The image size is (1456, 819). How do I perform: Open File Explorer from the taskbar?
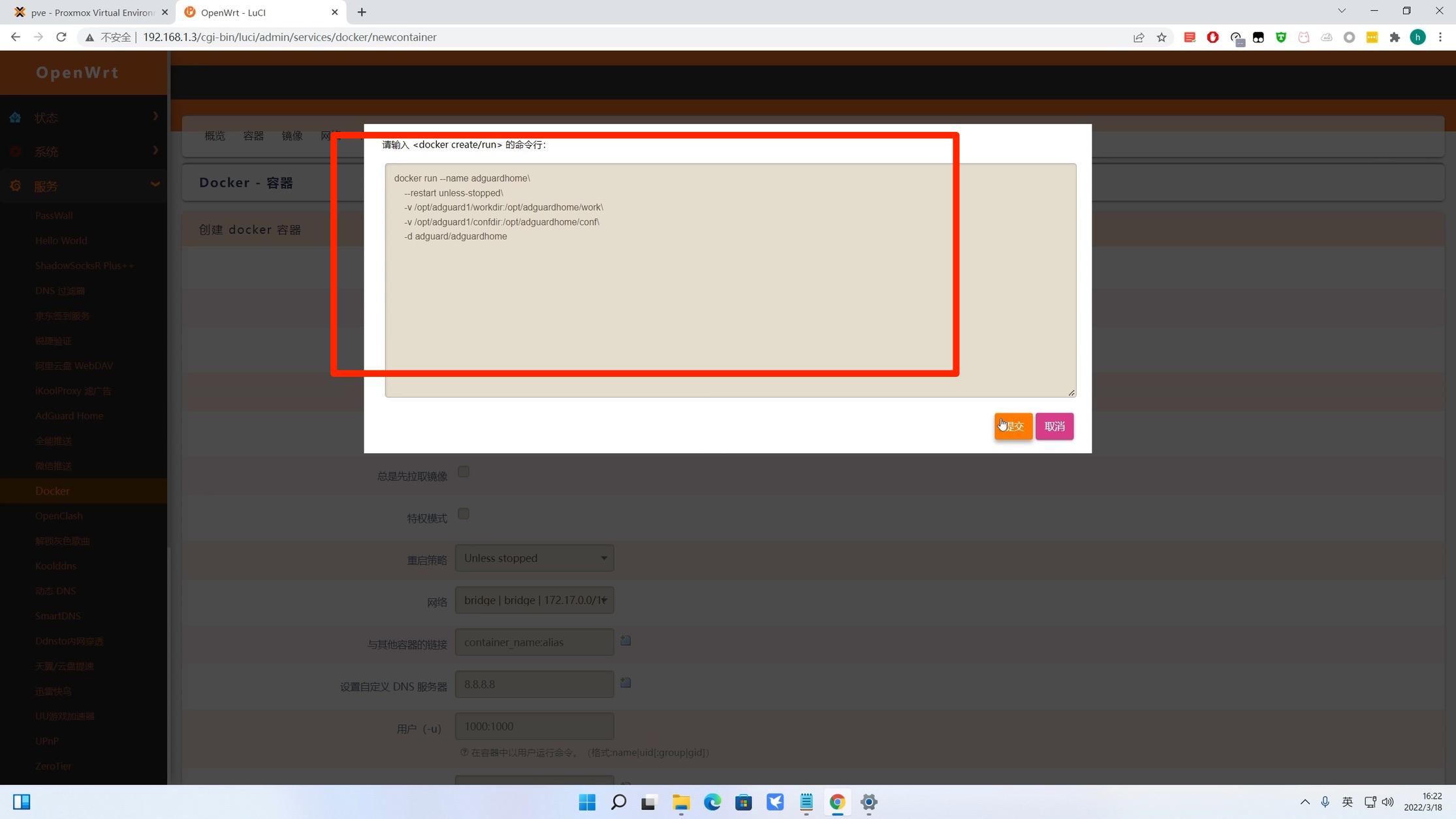[681, 802]
